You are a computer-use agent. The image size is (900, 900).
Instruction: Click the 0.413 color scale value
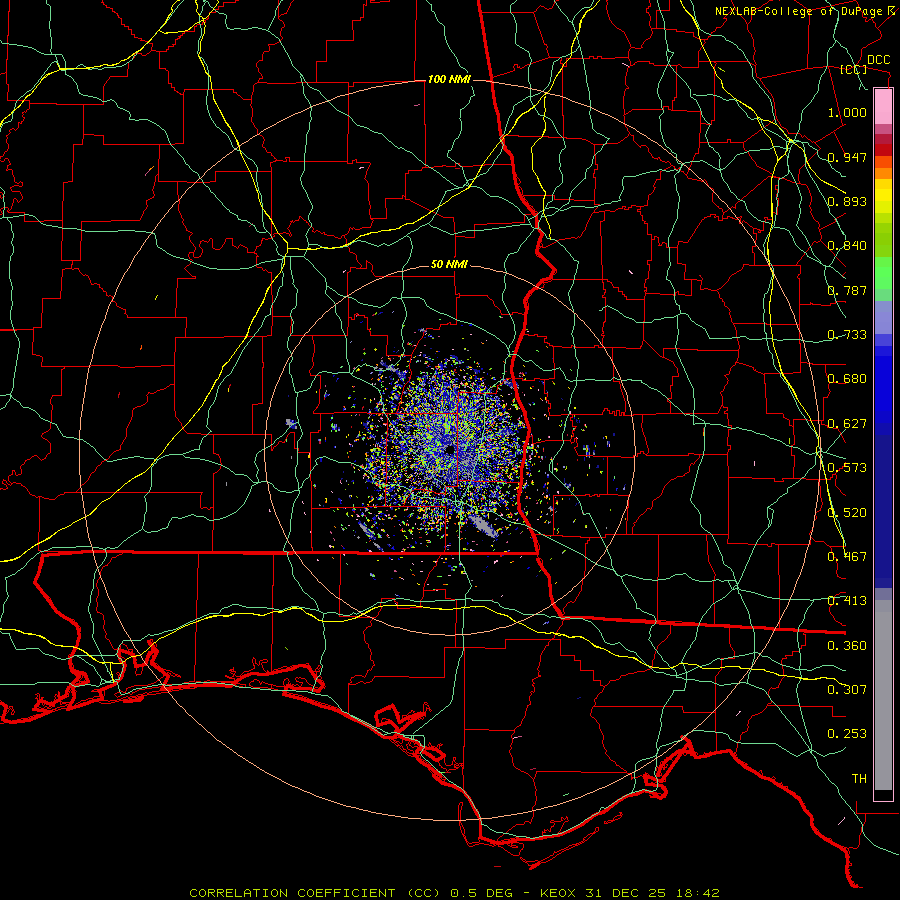[847, 601]
